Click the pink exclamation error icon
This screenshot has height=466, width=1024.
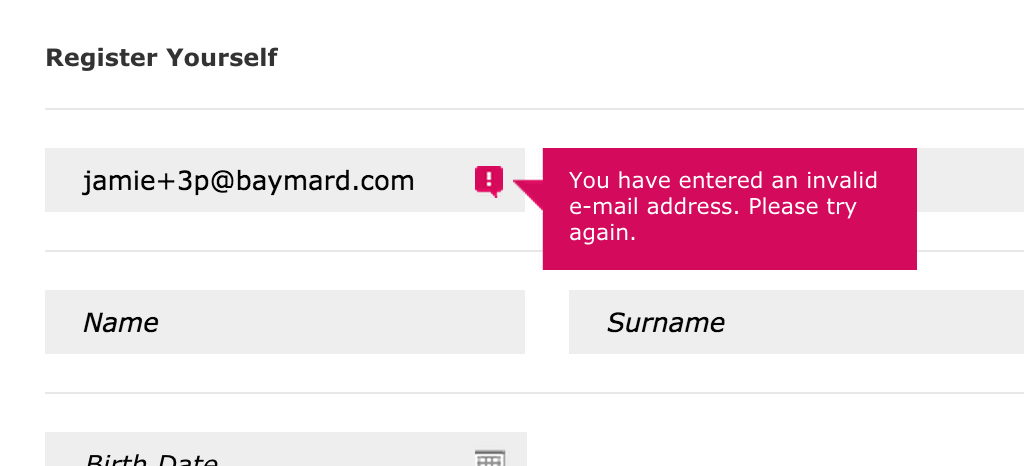coord(488,180)
